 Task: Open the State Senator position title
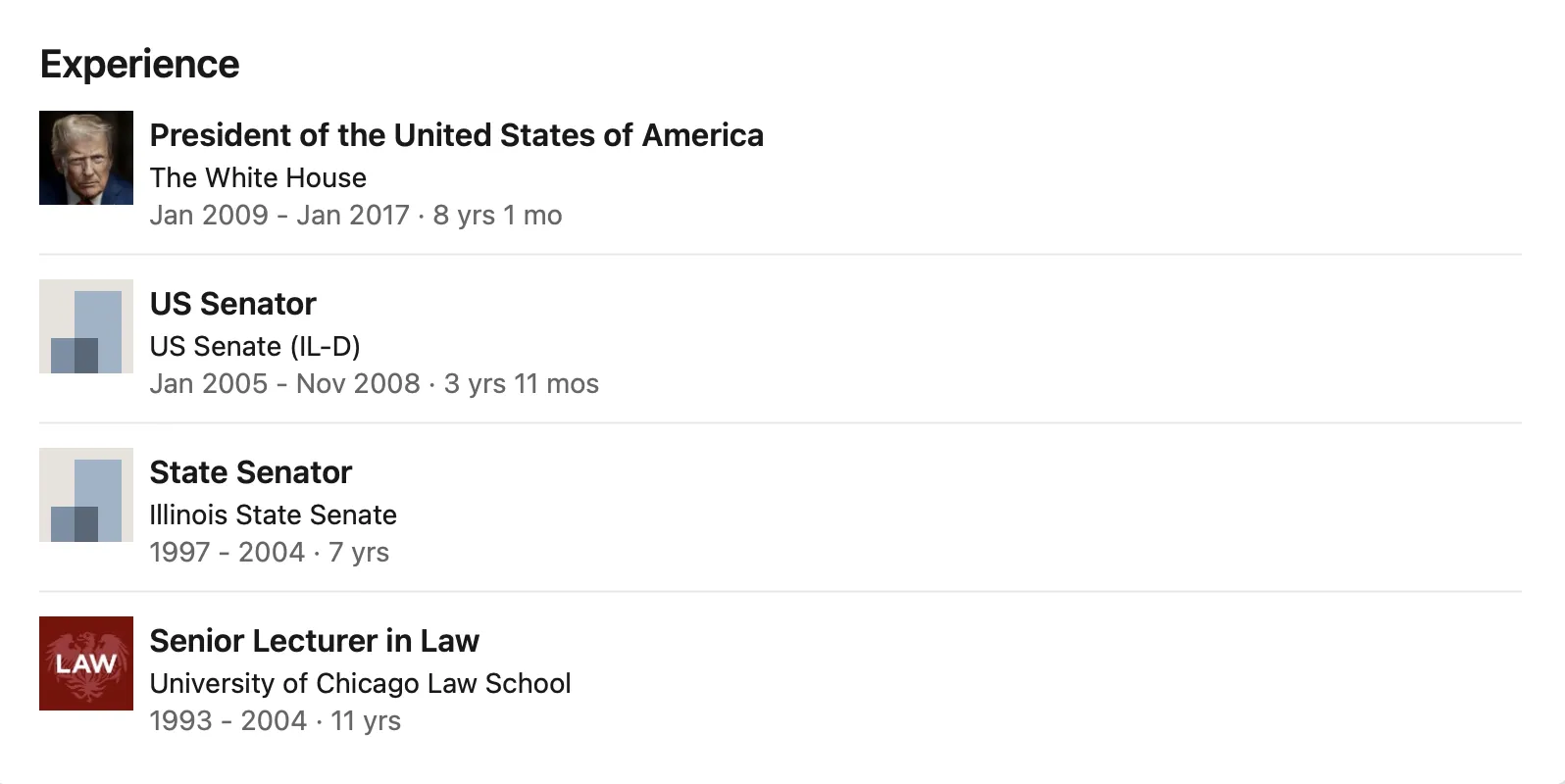click(x=250, y=472)
